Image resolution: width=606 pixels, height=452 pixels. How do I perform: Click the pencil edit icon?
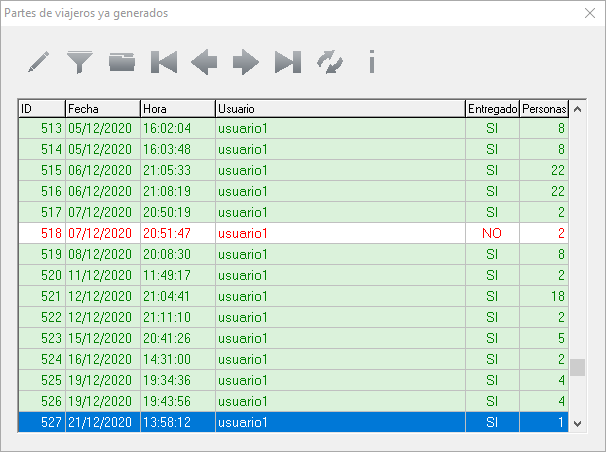[x=39, y=63]
